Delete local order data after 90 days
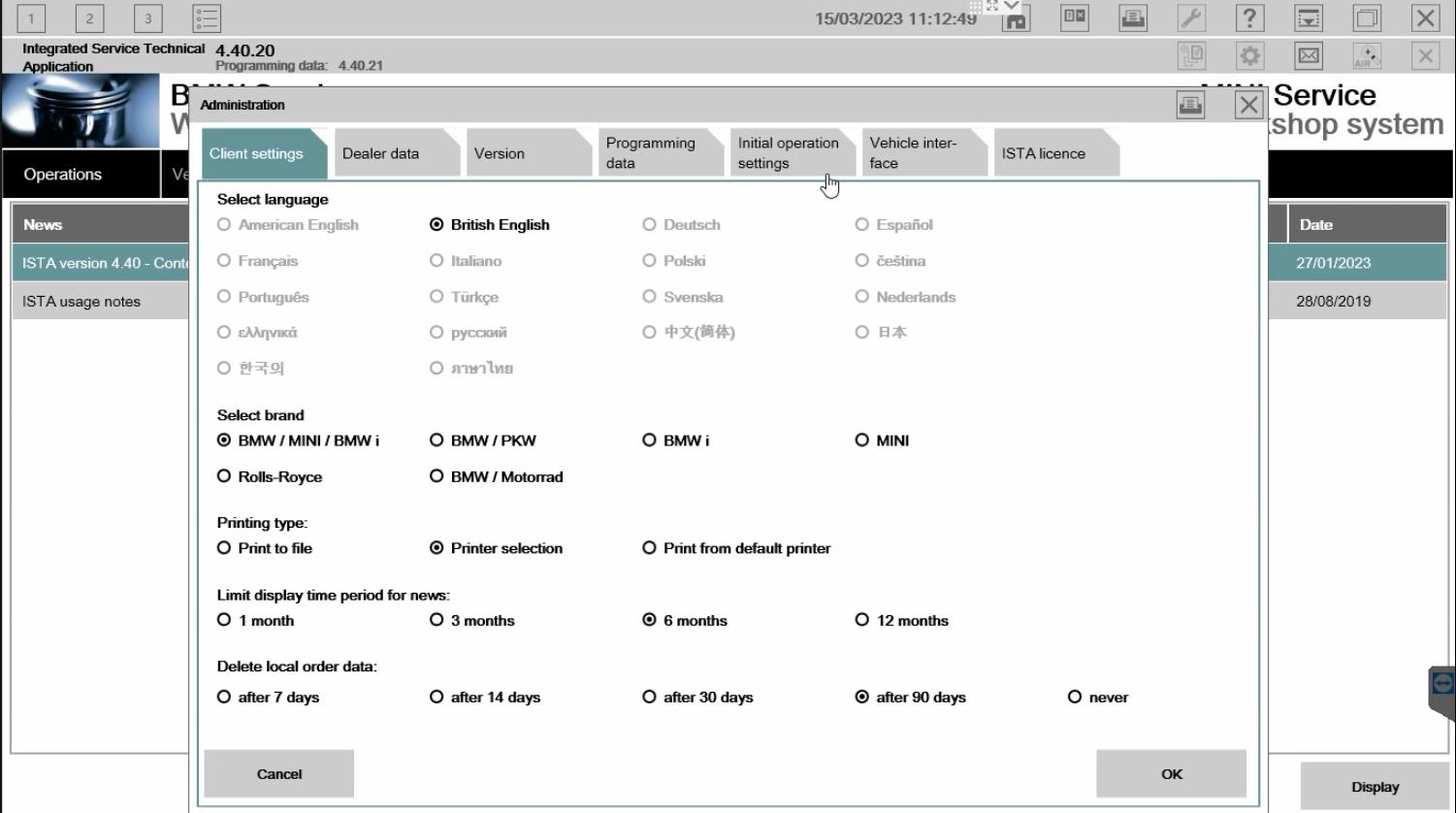The image size is (1456, 813). [x=910, y=698]
